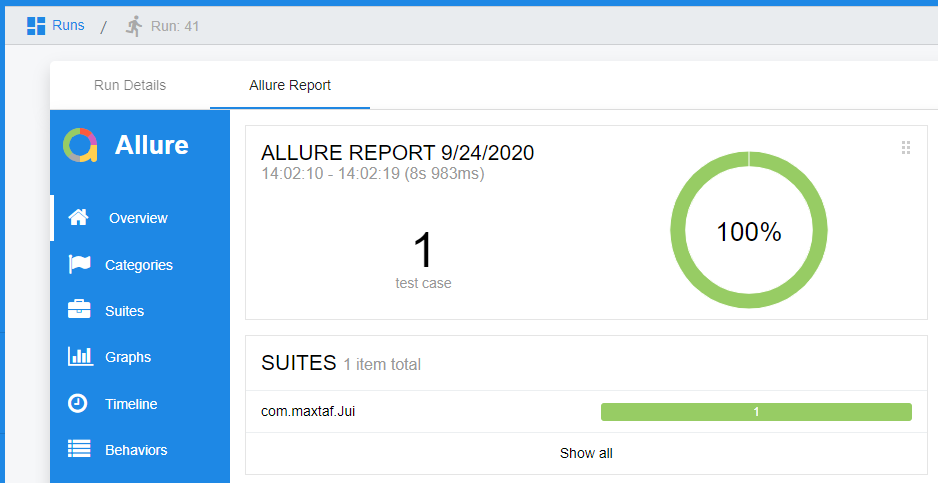Click the Graphs bar chart icon
Image resolution: width=938 pixels, height=483 pixels.
[x=80, y=356]
